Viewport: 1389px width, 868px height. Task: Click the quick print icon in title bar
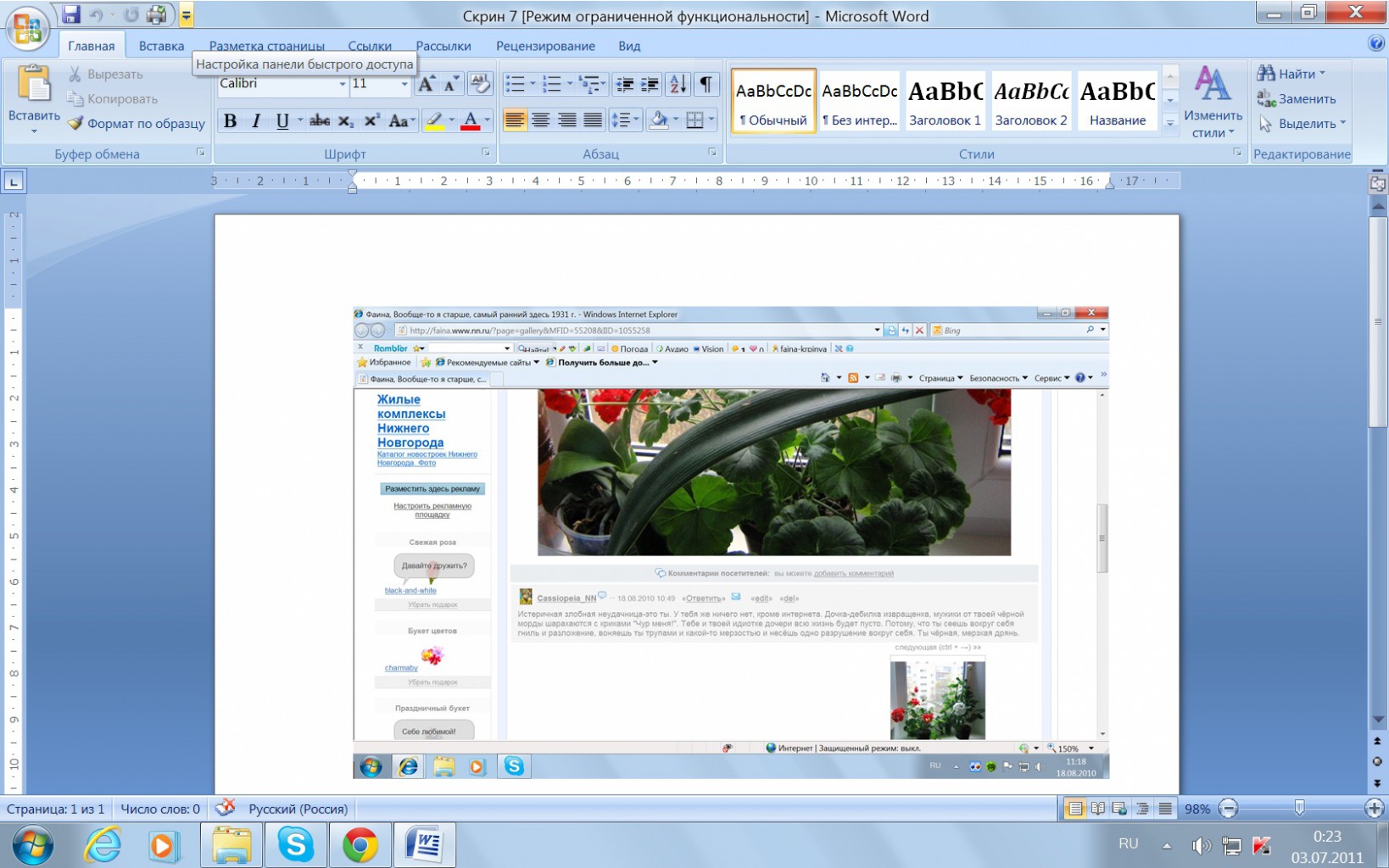tap(157, 14)
